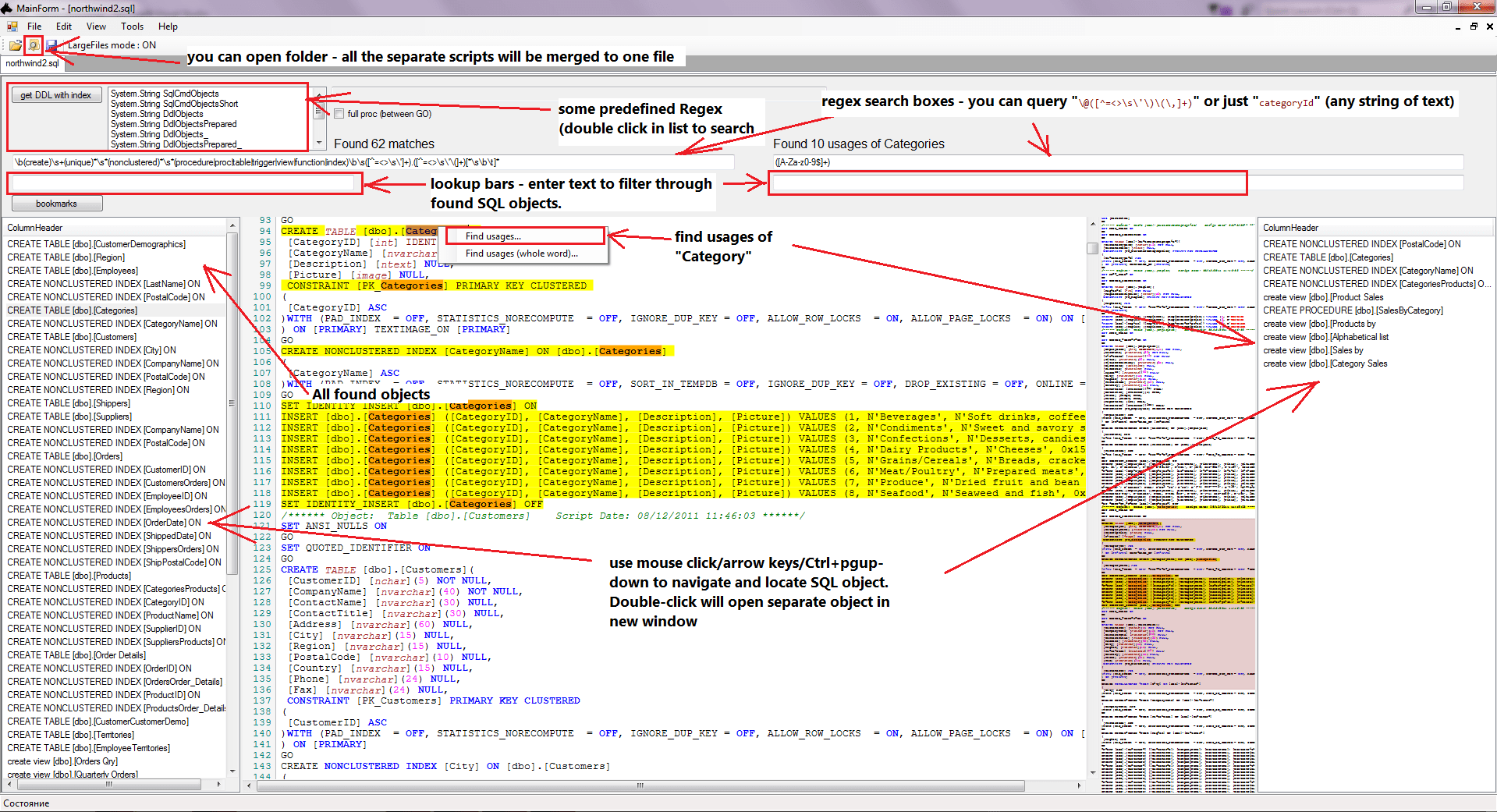The height and width of the screenshot is (812, 1497).
Task: Click the application icon left of the File menu
Action: coord(12,26)
